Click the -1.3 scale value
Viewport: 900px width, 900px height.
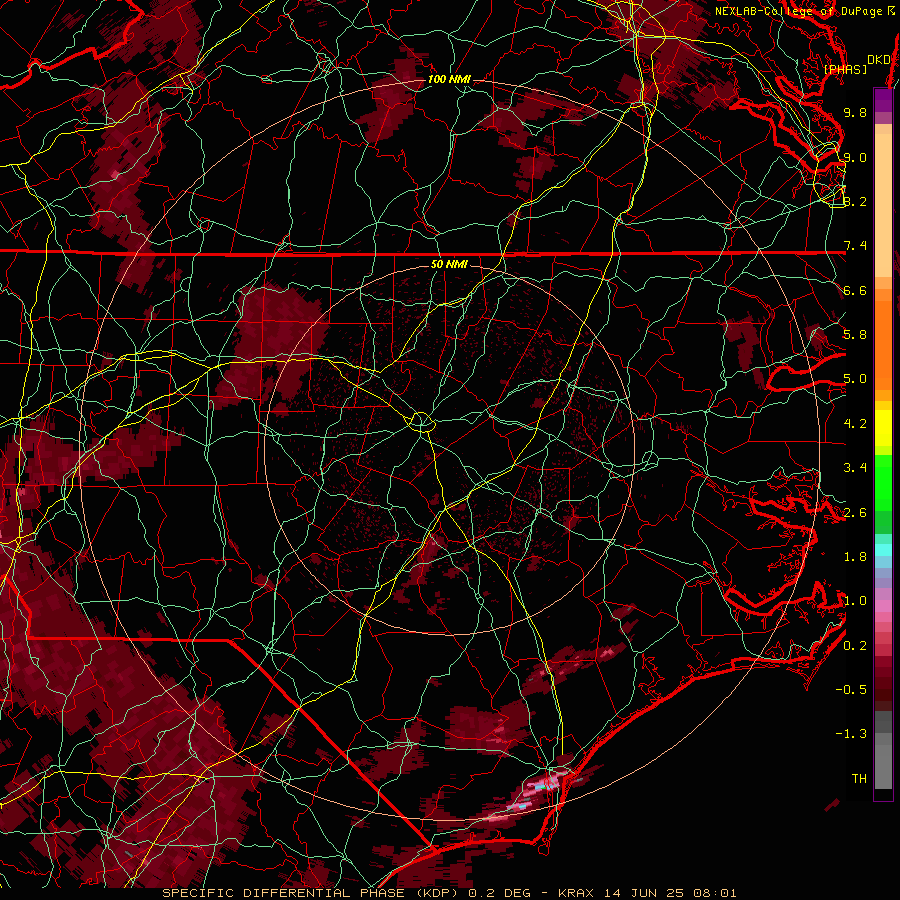coord(851,734)
